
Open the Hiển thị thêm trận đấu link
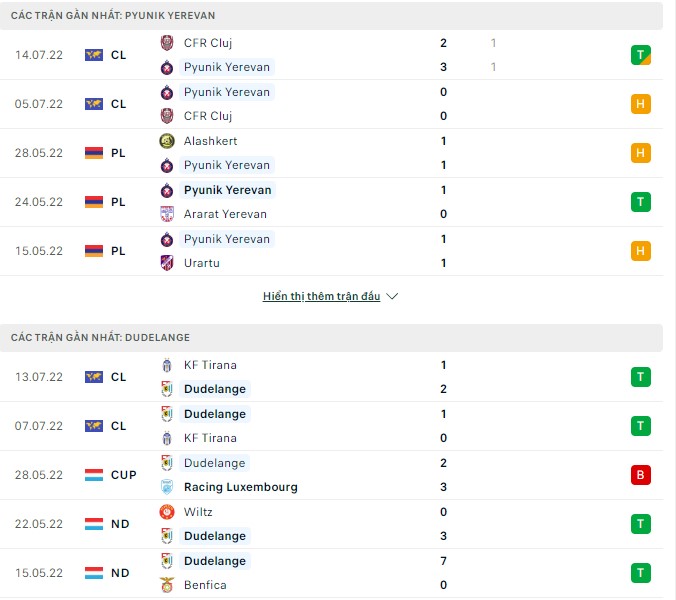(321, 297)
